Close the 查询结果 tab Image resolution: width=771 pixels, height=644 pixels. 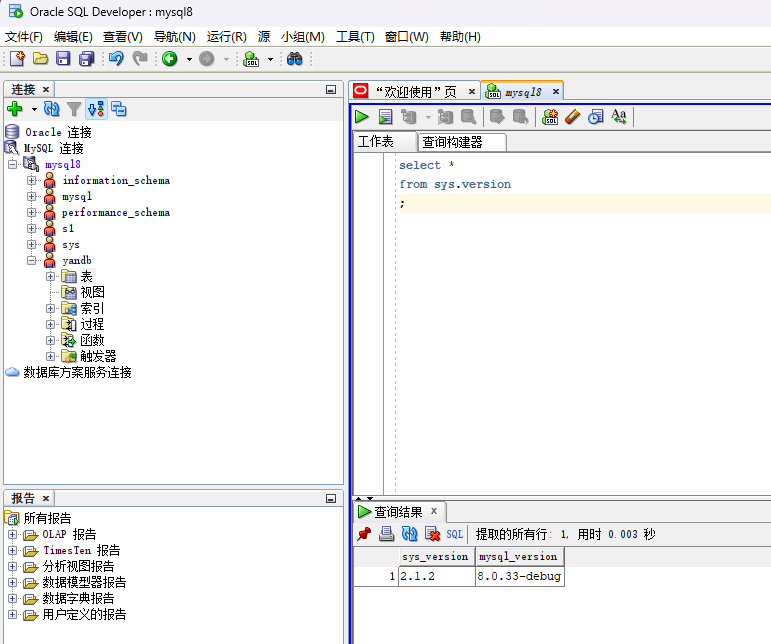tap(434, 511)
